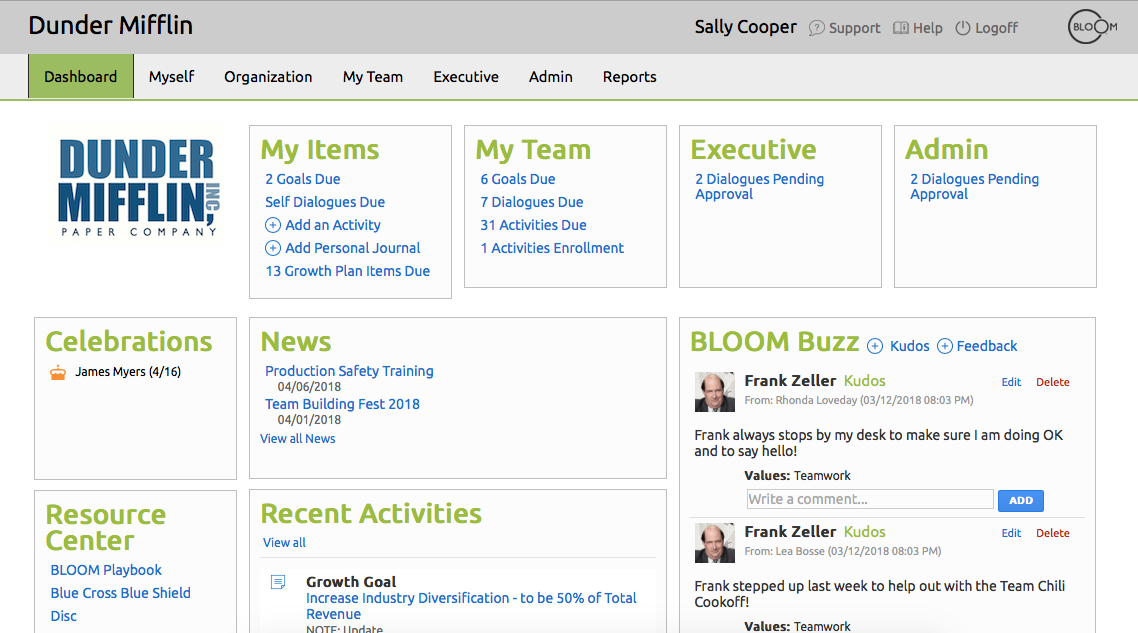Click the plus icon next to Add Personal Journal
This screenshot has width=1138, height=633.
click(x=272, y=248)
